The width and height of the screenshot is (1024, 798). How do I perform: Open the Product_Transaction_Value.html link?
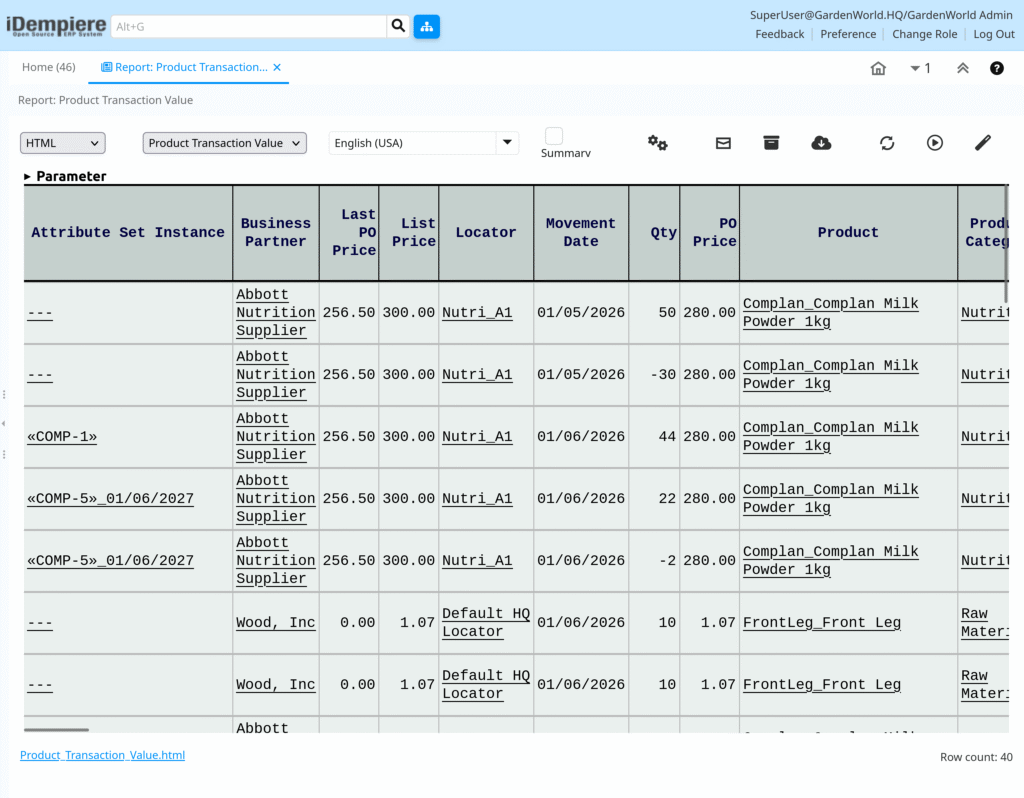pyautogui.click(x=101, y=755)
